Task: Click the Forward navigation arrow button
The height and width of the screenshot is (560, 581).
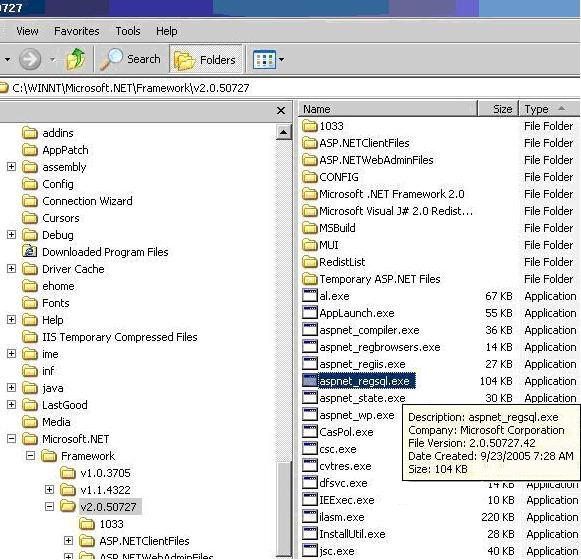Action: point(30,59)
